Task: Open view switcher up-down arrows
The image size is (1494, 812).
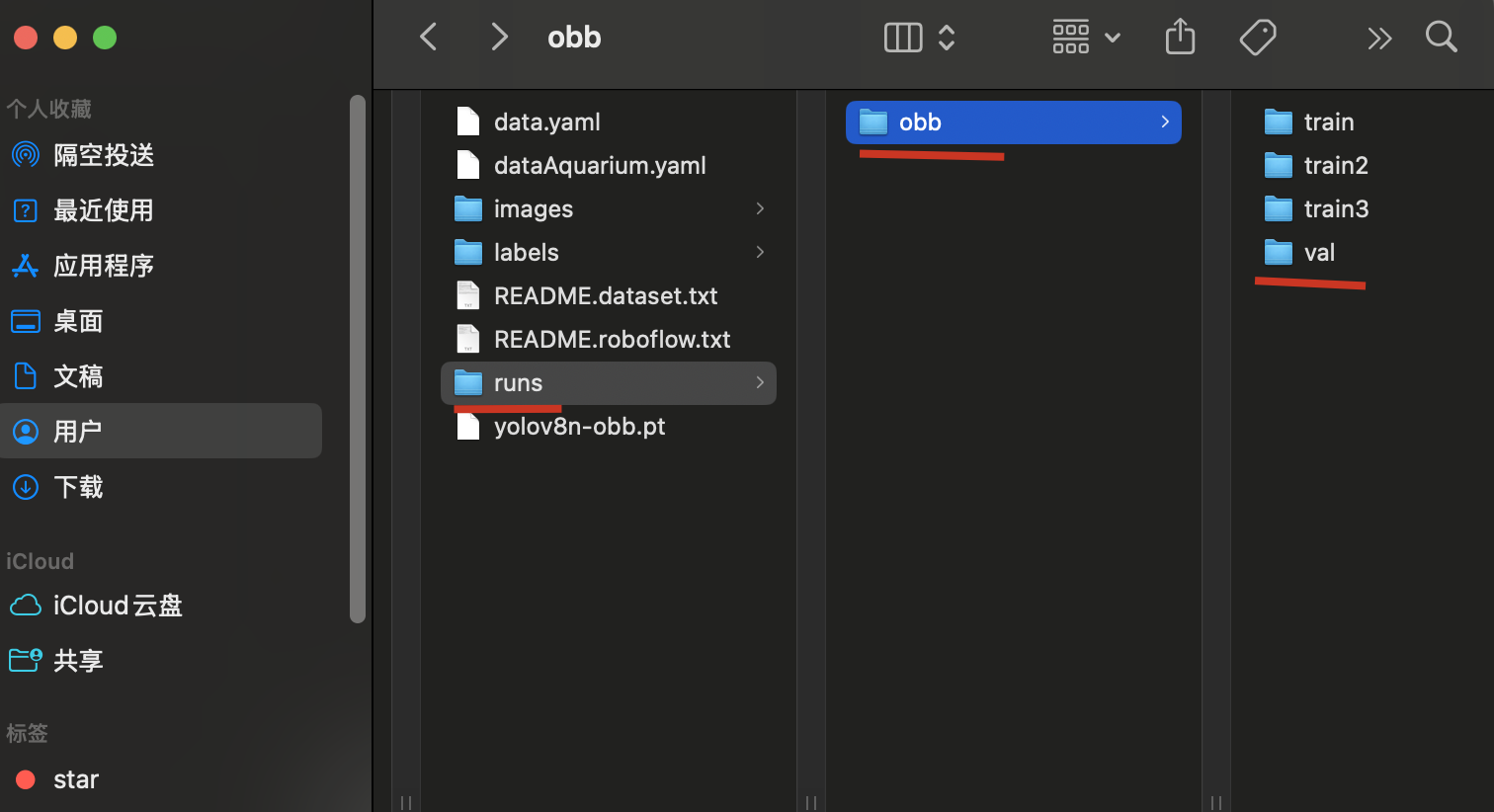Action: (x=947, y=38)
